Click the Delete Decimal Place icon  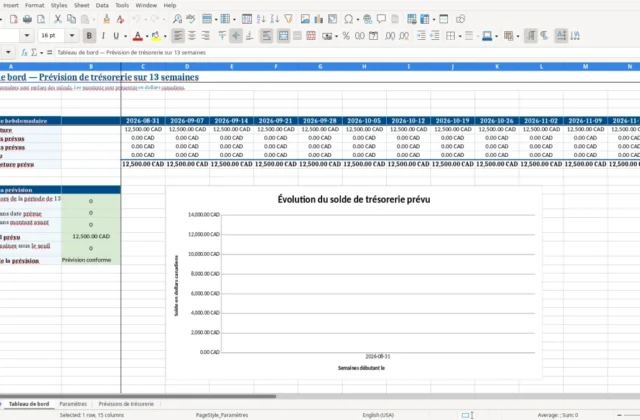pyautogui.click(x=404, y=36)
